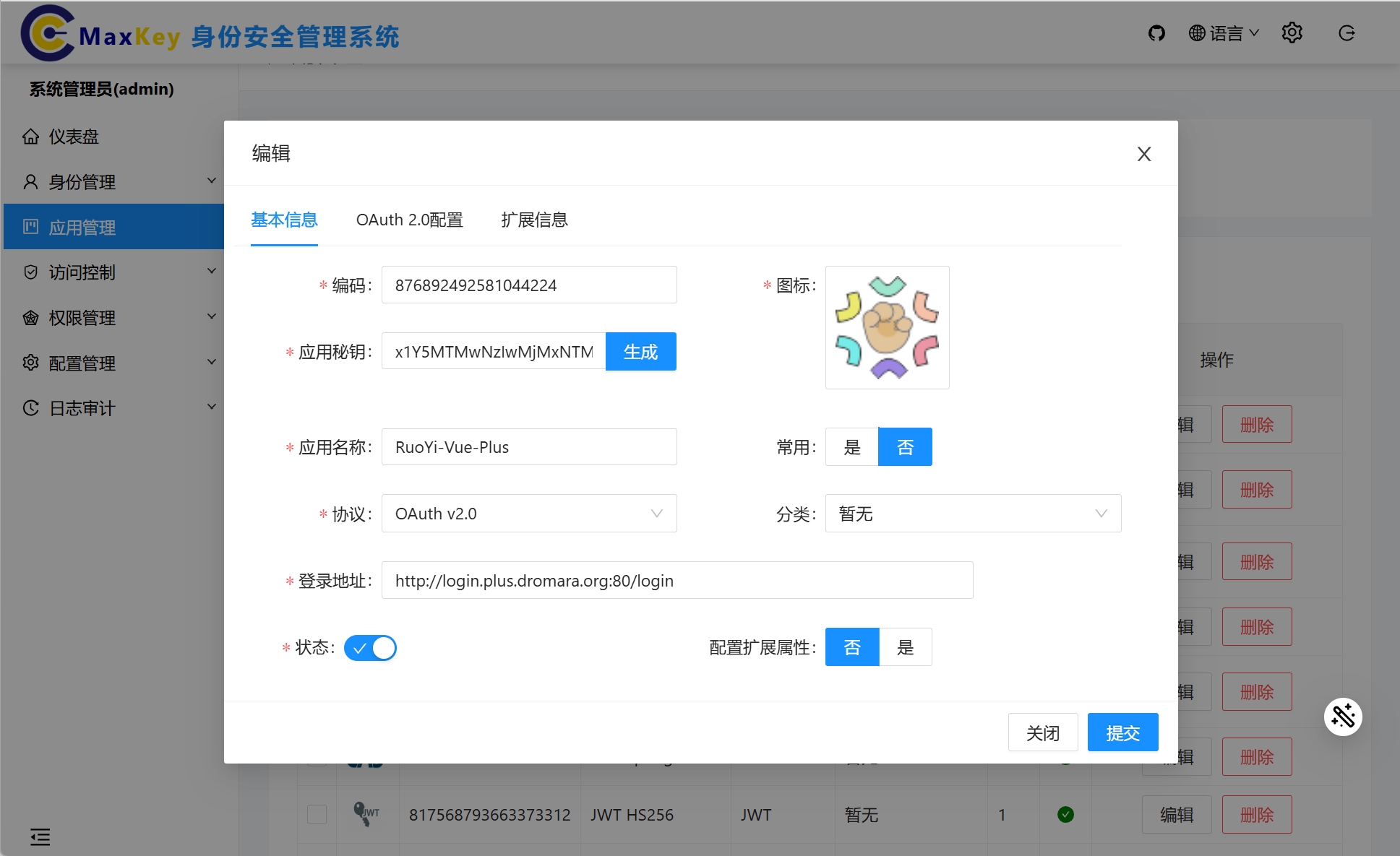Click the settings gear icon in the header
The image size is (1400, 856).
pos(1292,33)
